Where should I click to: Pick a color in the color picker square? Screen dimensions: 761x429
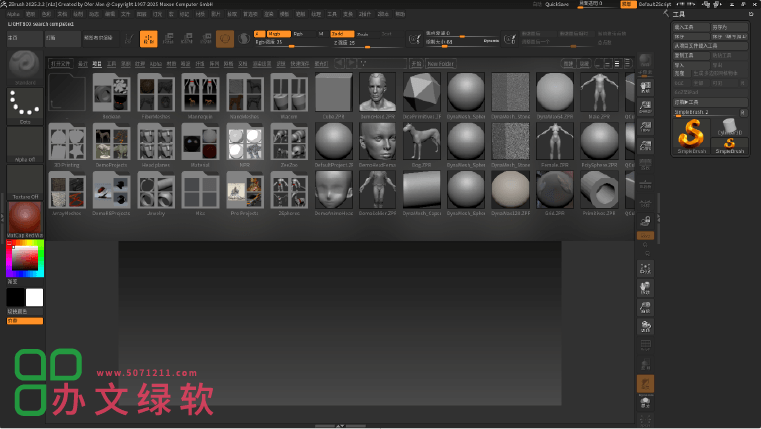coord(25,258)
